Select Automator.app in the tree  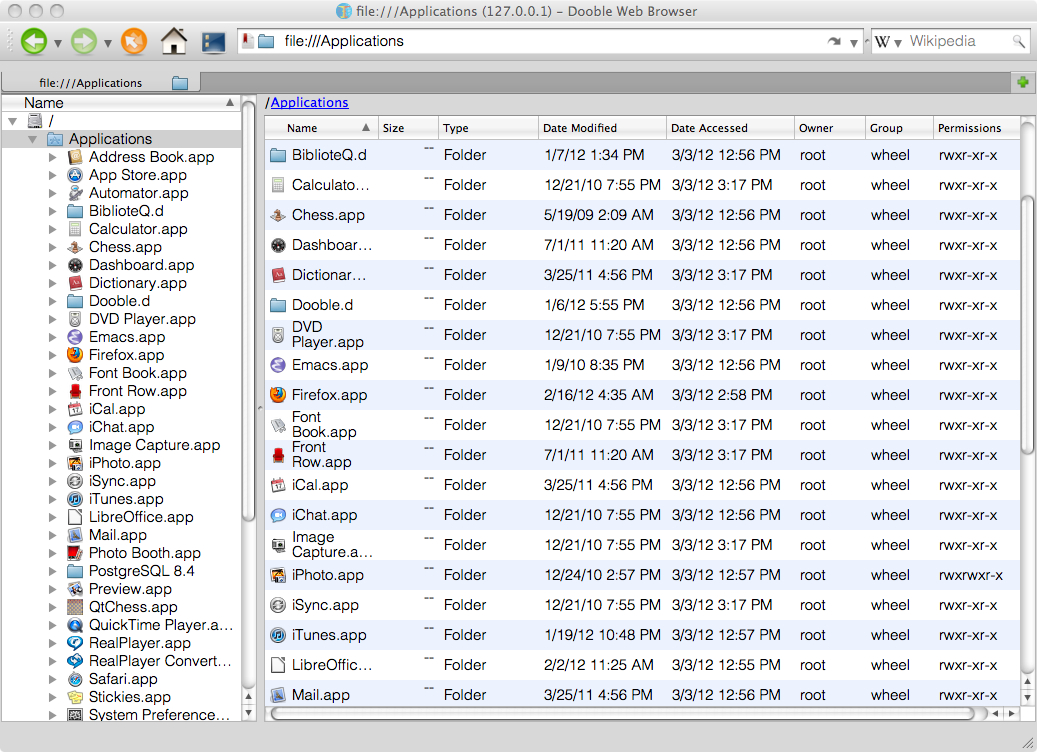(x=138, y=193)
